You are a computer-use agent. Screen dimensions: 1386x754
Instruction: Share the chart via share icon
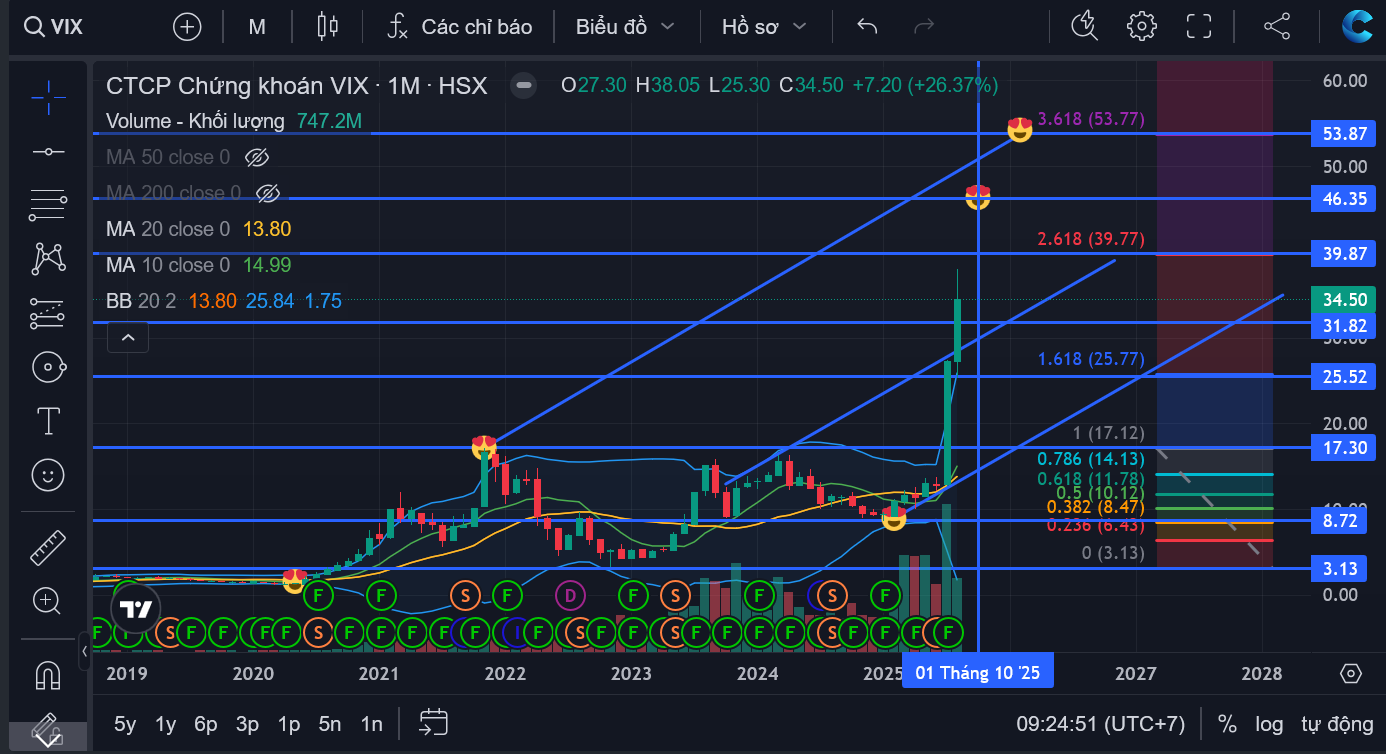click(x=1277, y=27)
